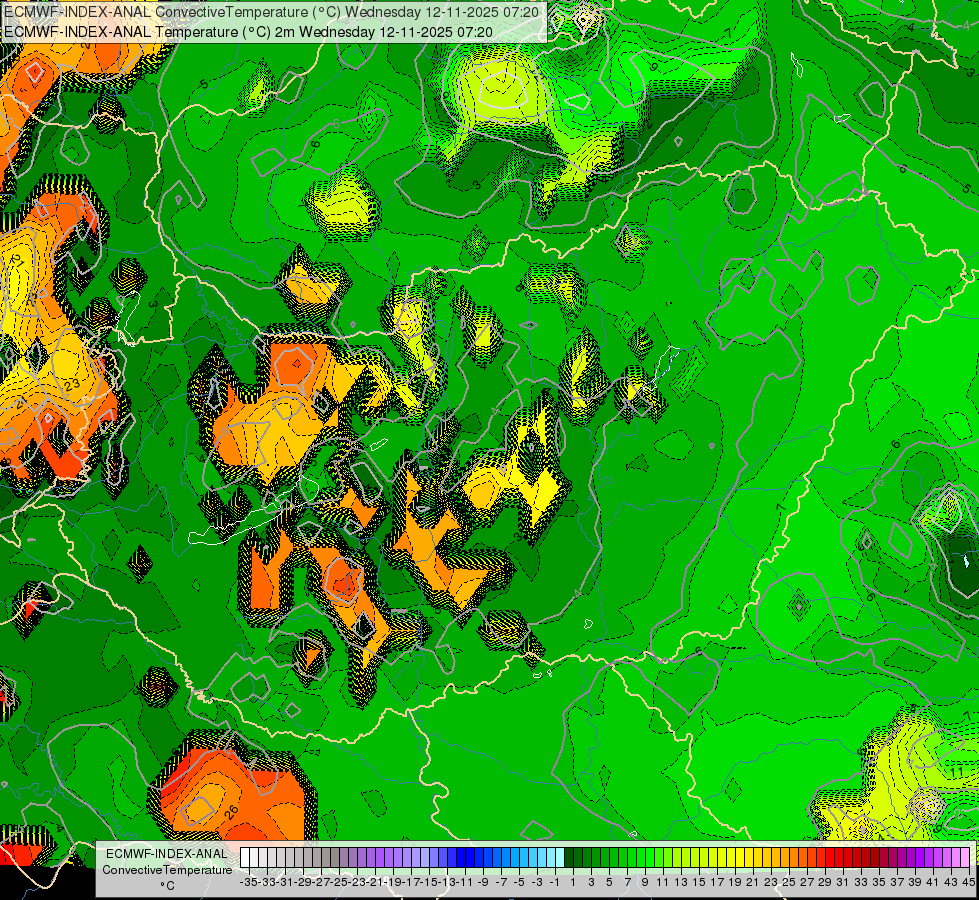Screen dimensions: 979x900
Task: Select the dark green swatch above legend value 1
Action: [569, 857]
